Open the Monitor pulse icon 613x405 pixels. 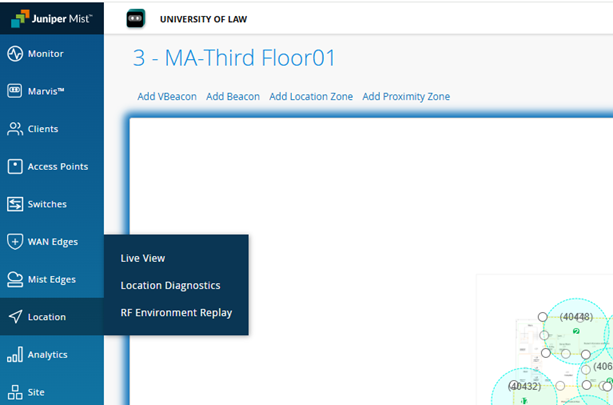tap(15, 54)
